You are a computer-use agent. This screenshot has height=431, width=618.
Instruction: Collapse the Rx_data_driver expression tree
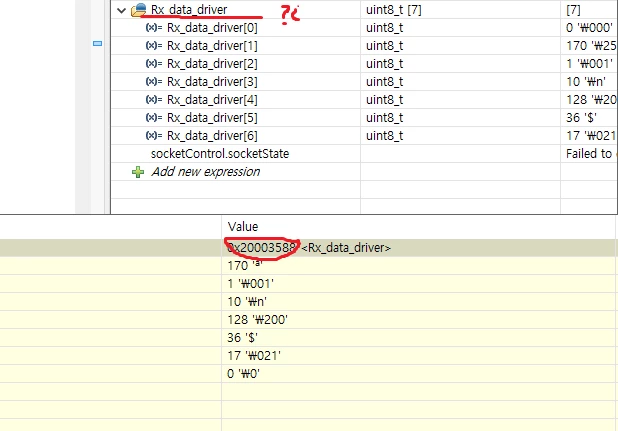coord(121,11)
